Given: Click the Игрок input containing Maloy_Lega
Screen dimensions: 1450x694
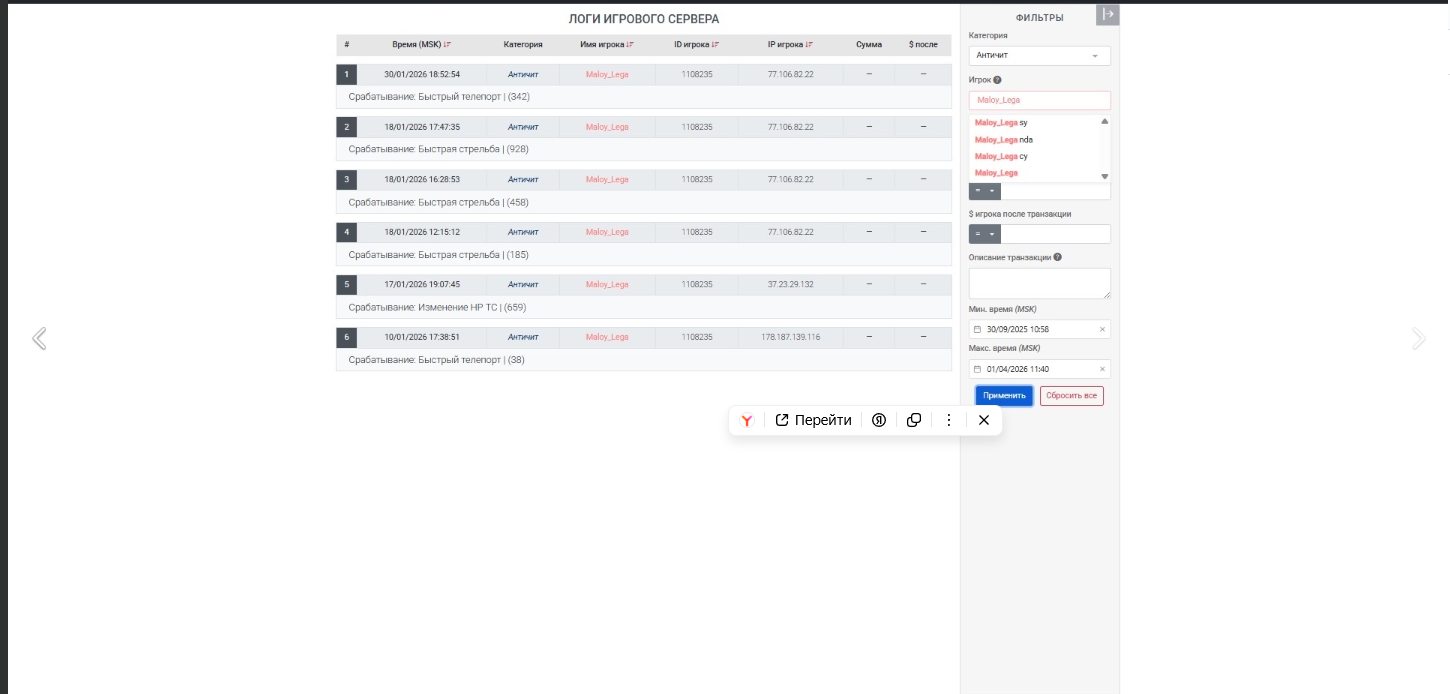Looking at the screenshot, I should pyautogui.click(x=1039, y=100).
